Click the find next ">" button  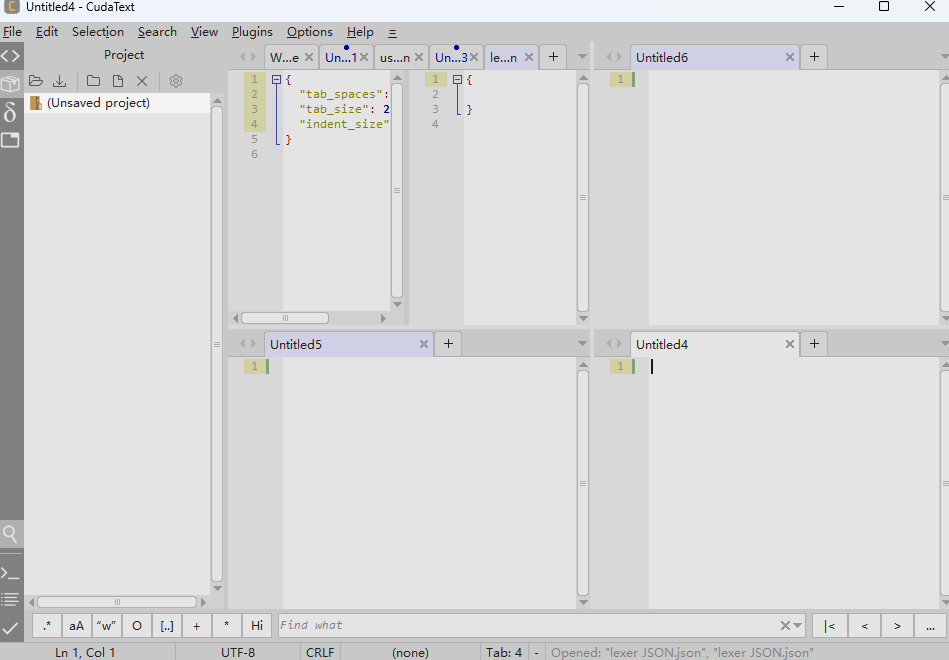click(x=897, y=625)
